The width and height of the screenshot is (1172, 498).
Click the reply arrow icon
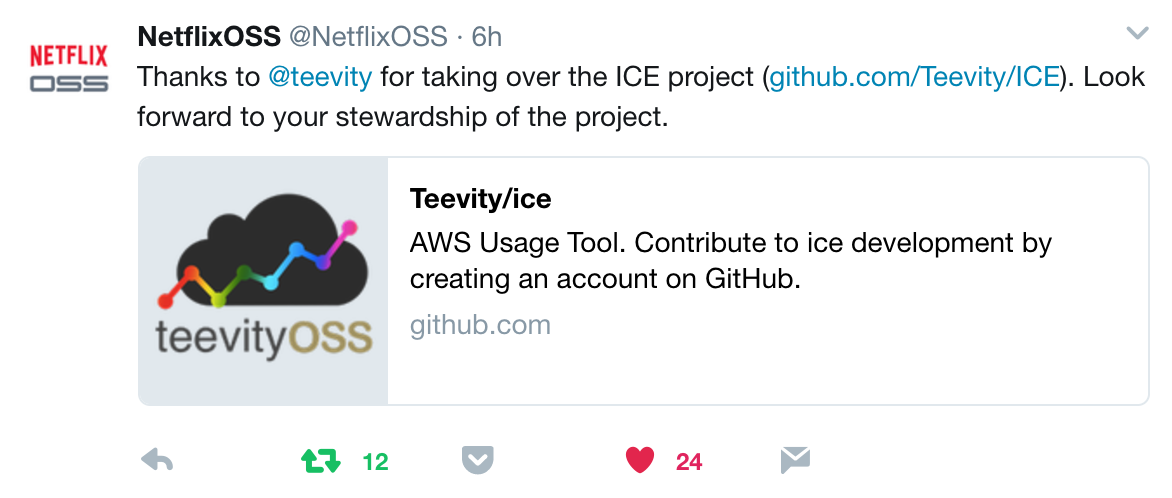pyautogui.click(x=157, y=461)
